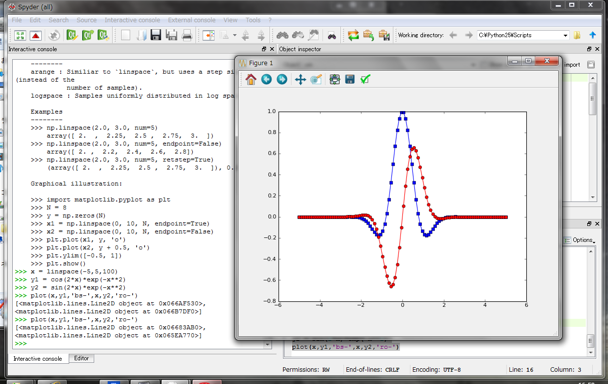The width and height of the screenshot is (608, 384).
Task: Switch to the Editor tab
Action: point(81,358)
